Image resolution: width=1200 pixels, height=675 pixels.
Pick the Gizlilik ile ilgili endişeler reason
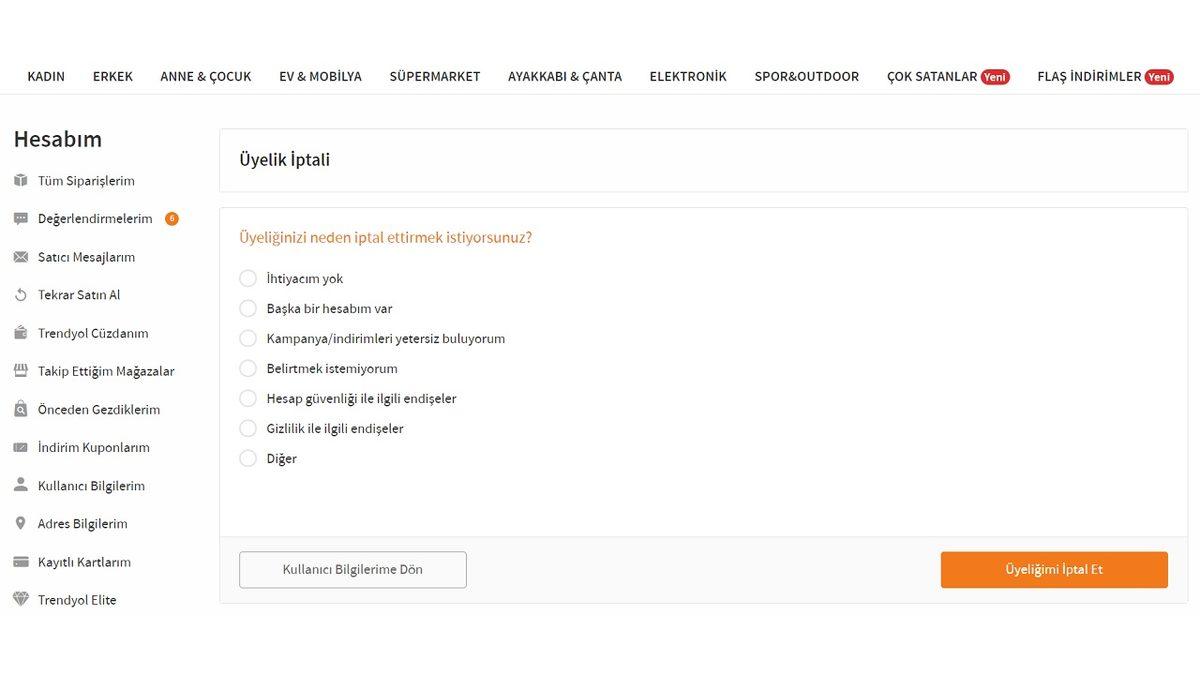247,428
